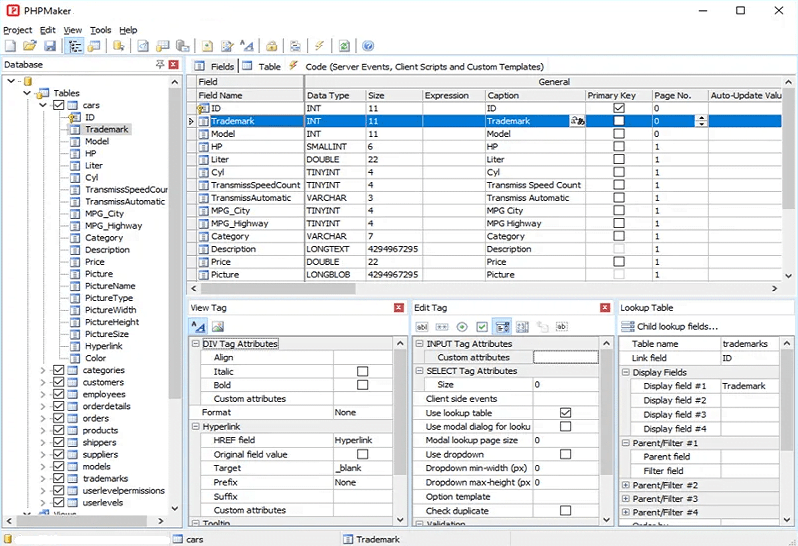Uncheck the customers table in the tree
The image size is (798, 546).
[x=58, y=382]
